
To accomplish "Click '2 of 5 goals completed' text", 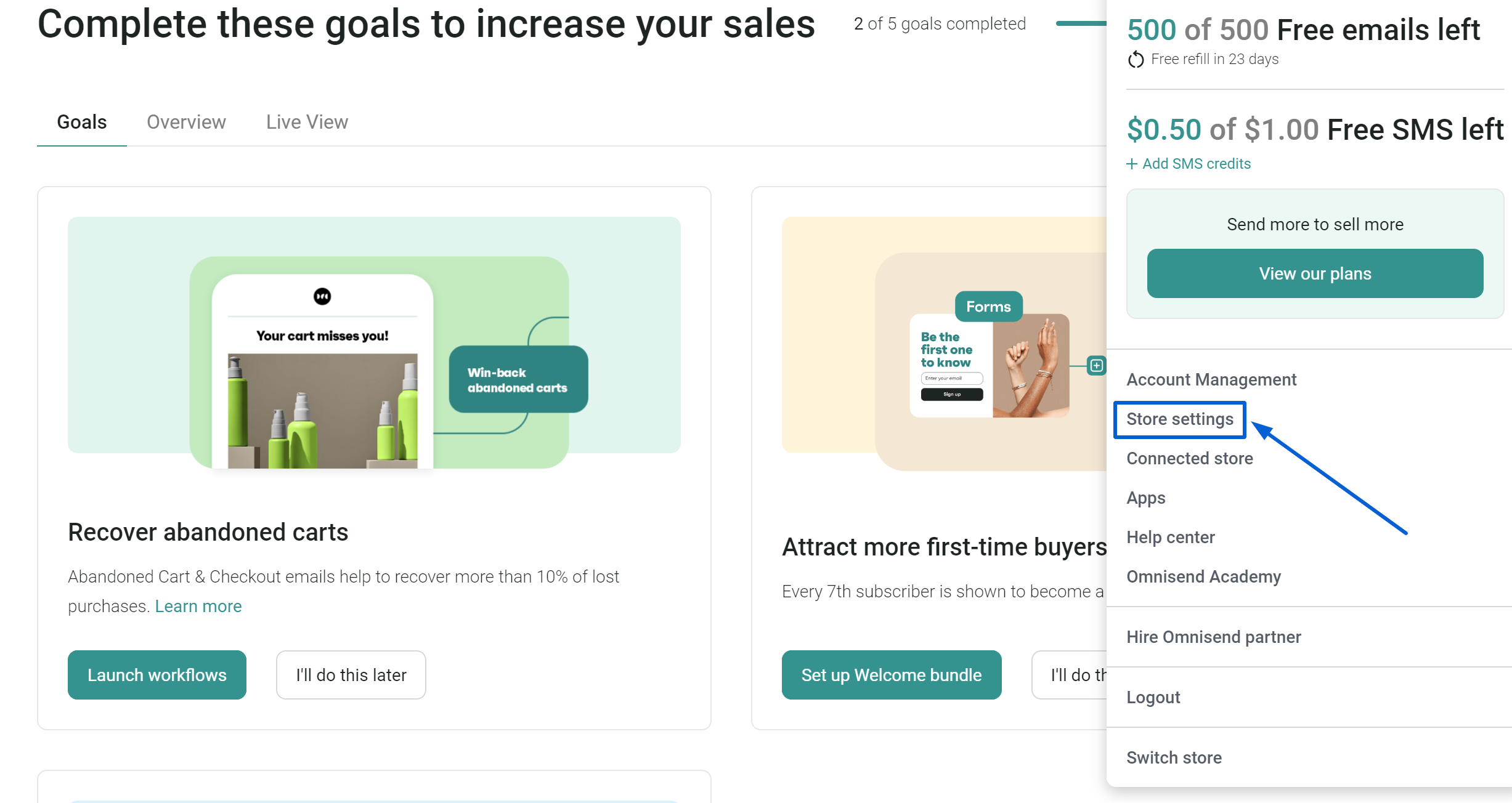I will pos(940,24).
